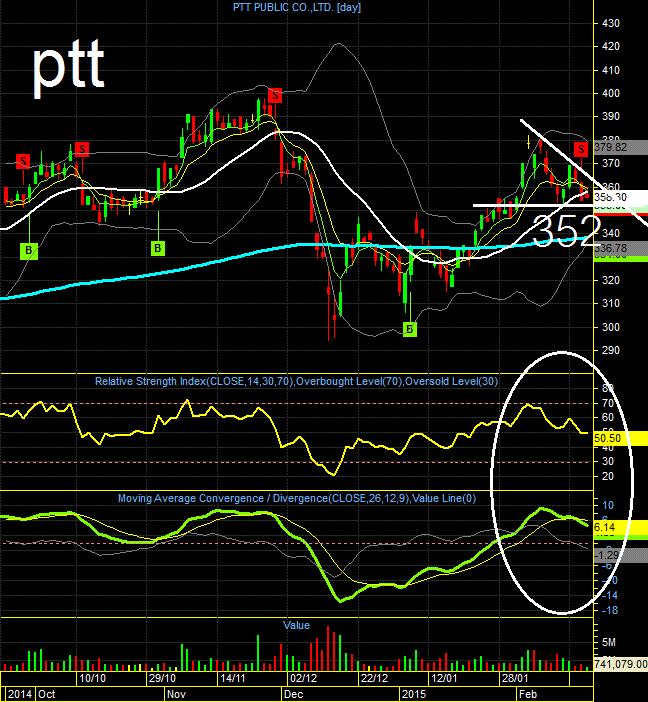This screenshot has height=702, width=648.
Task: Select the 29/10 date label
Action: click(x=162, y=678)
